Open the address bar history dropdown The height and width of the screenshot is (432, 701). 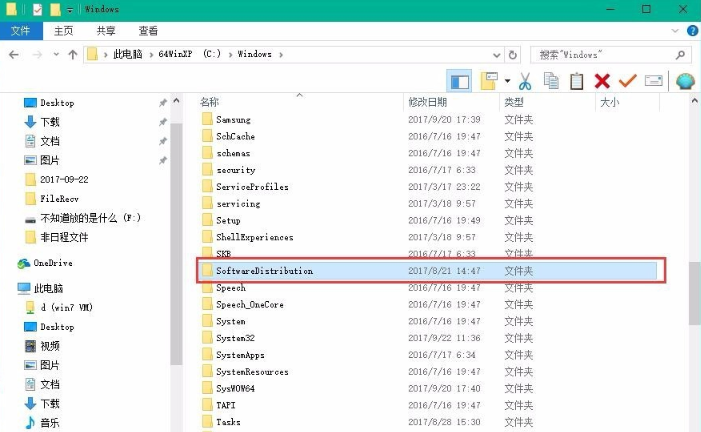495,55
